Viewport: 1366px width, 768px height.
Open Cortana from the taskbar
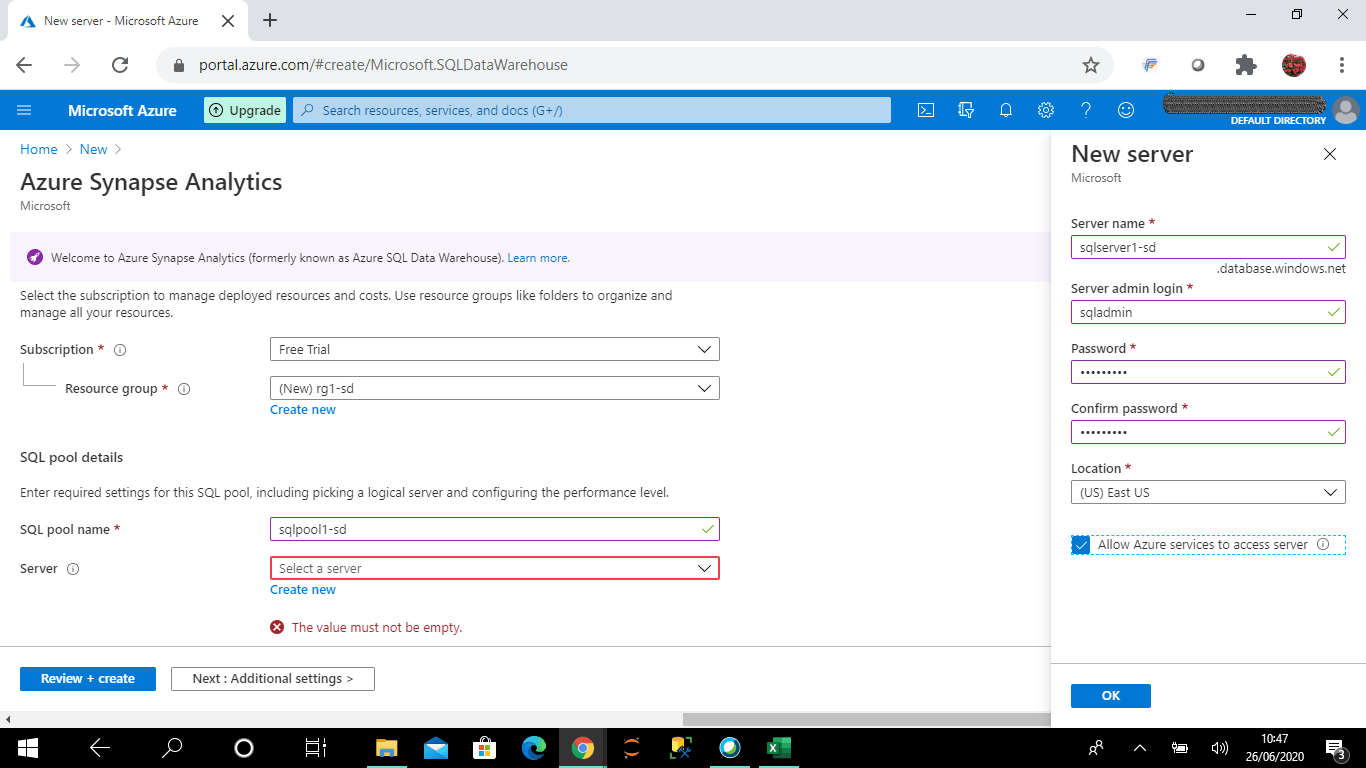click(x=244, y=747)
